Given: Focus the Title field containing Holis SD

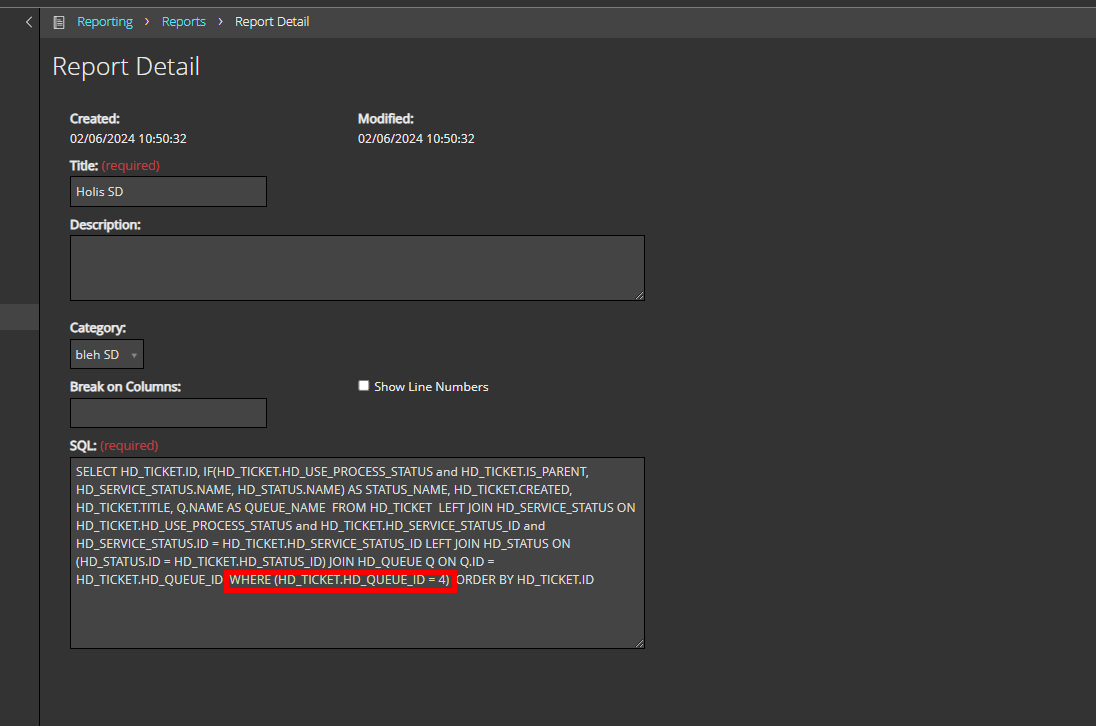Looking at the screenshot, I should 168,192.
